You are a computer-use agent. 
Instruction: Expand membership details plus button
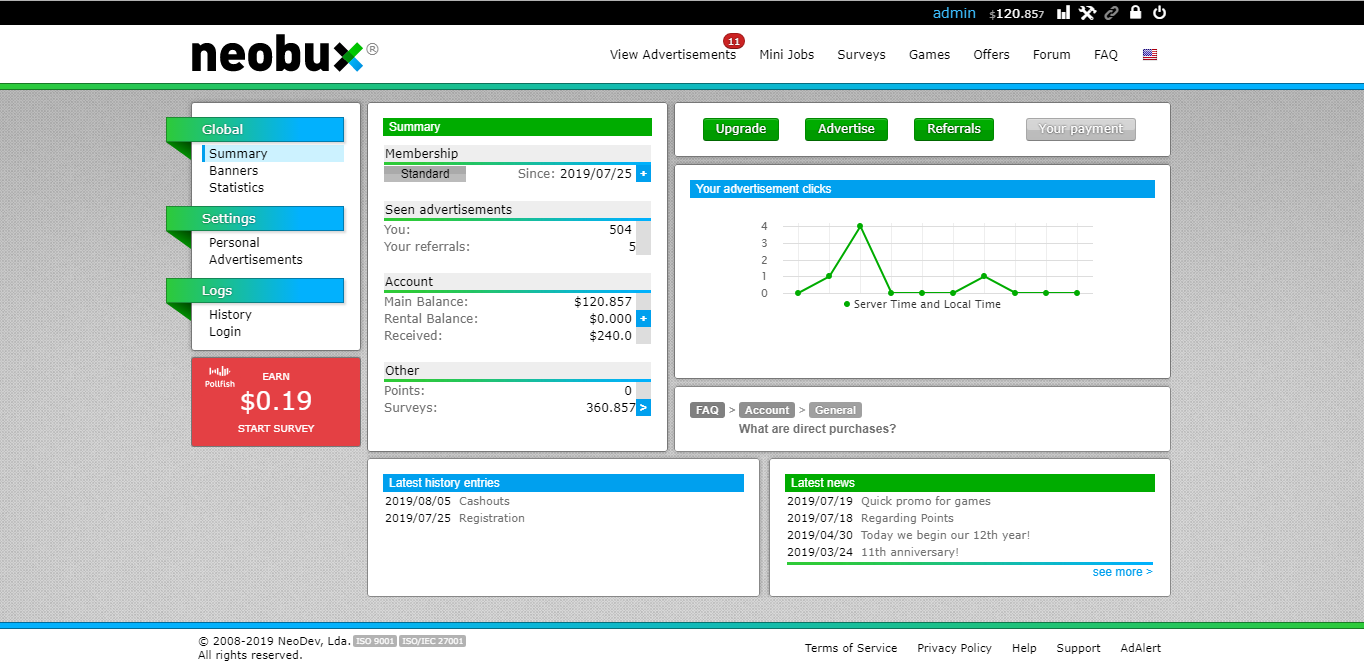pos(643,173)
